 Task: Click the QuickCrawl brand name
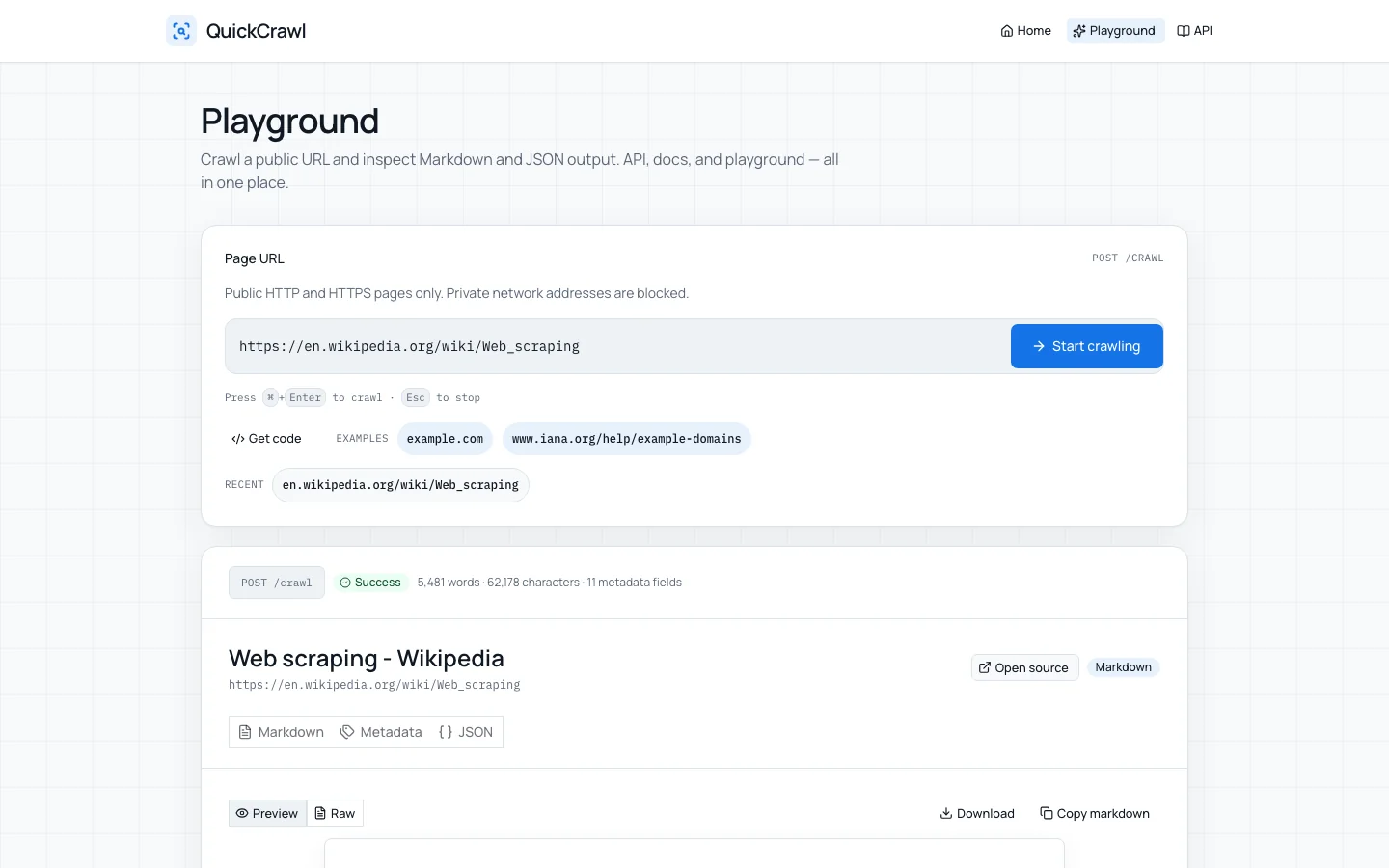256,31
